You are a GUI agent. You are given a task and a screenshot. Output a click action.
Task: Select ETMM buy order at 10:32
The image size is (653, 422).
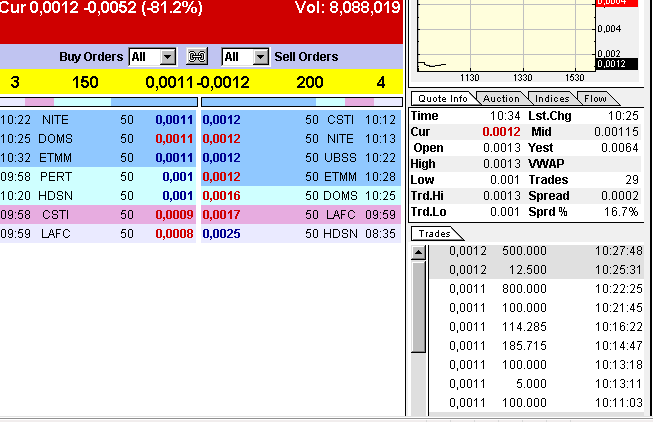[x=97, y=158]
